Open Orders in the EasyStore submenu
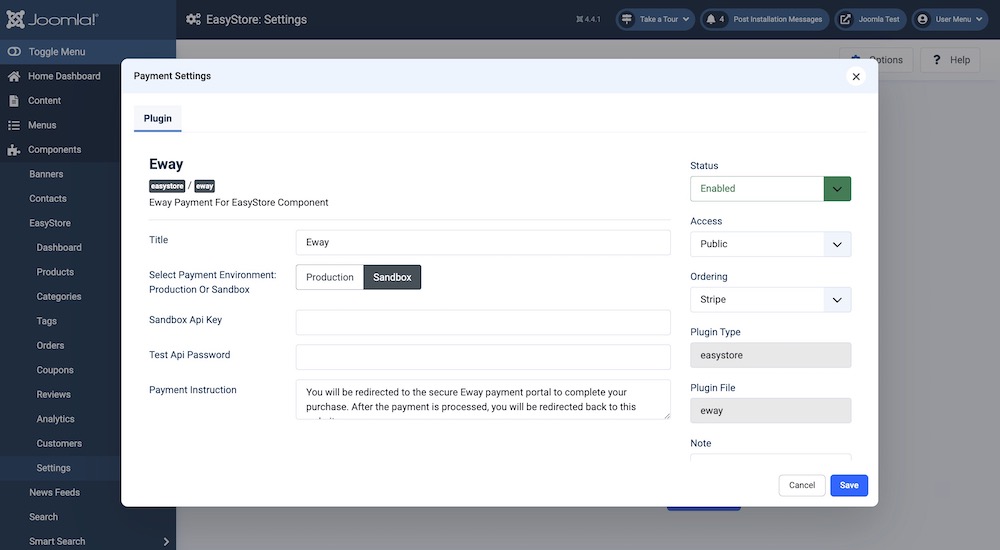This screenshot has width=1000, height=550. (x=50, y=346)
